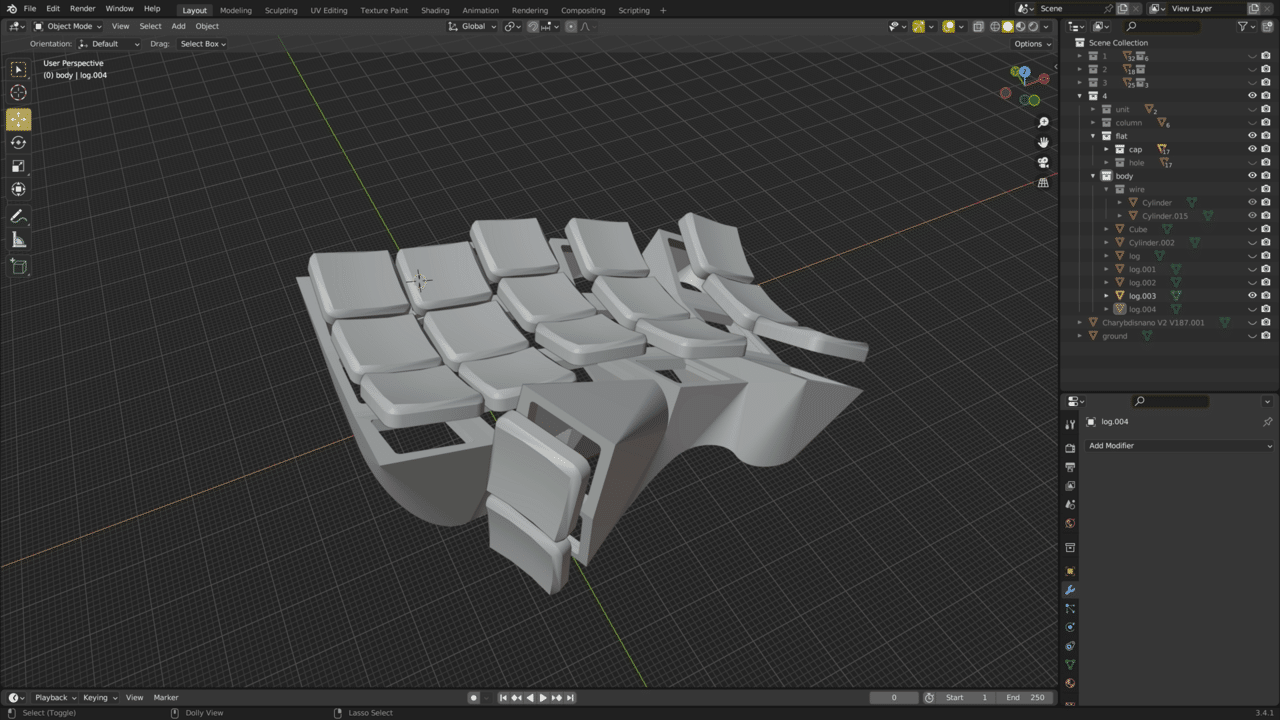Select the Add Cube tool
Screen dimensions: 1280x720
(18, 266)
